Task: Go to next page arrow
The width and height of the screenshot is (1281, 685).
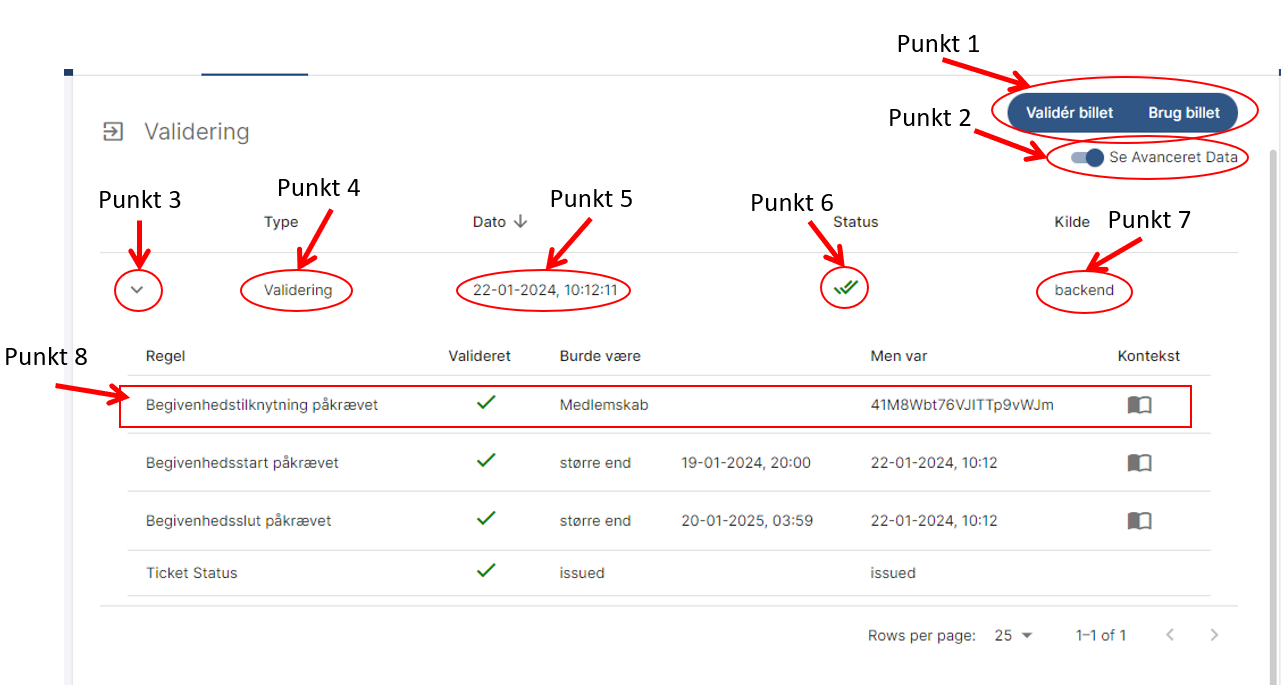Action: (1214, 636)
